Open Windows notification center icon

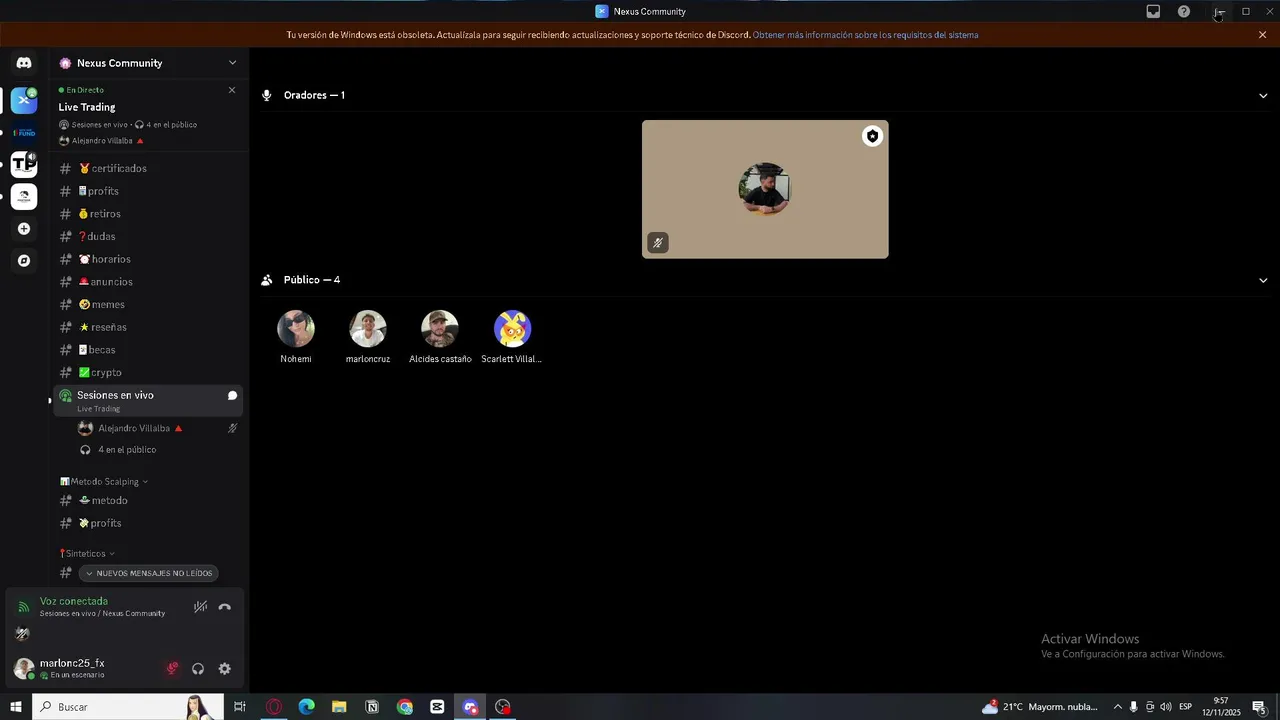click(1260, 707)
